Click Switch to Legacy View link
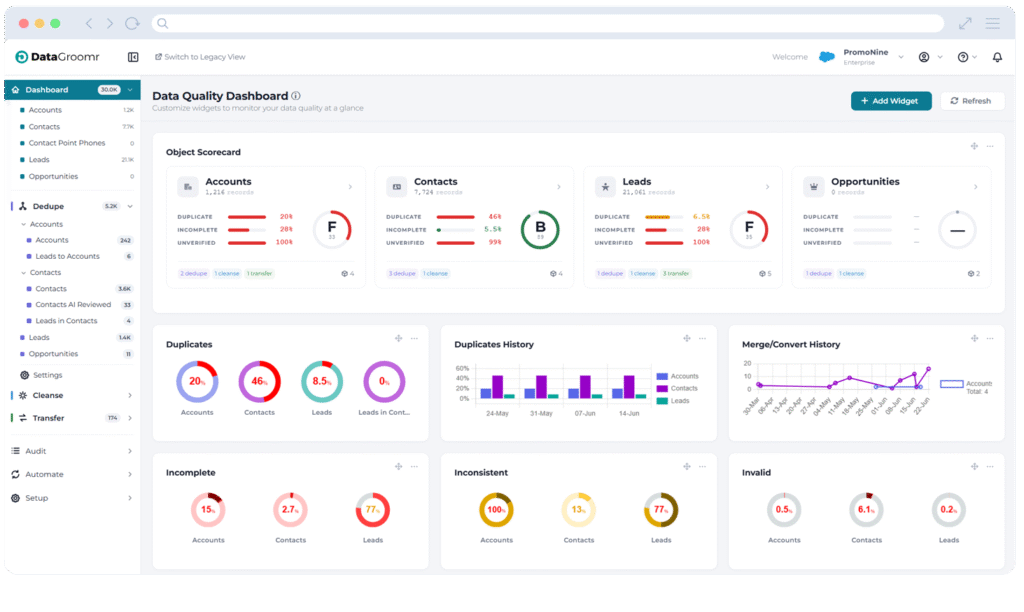The height and width of the screenshot is (612, 1024). 200,57
